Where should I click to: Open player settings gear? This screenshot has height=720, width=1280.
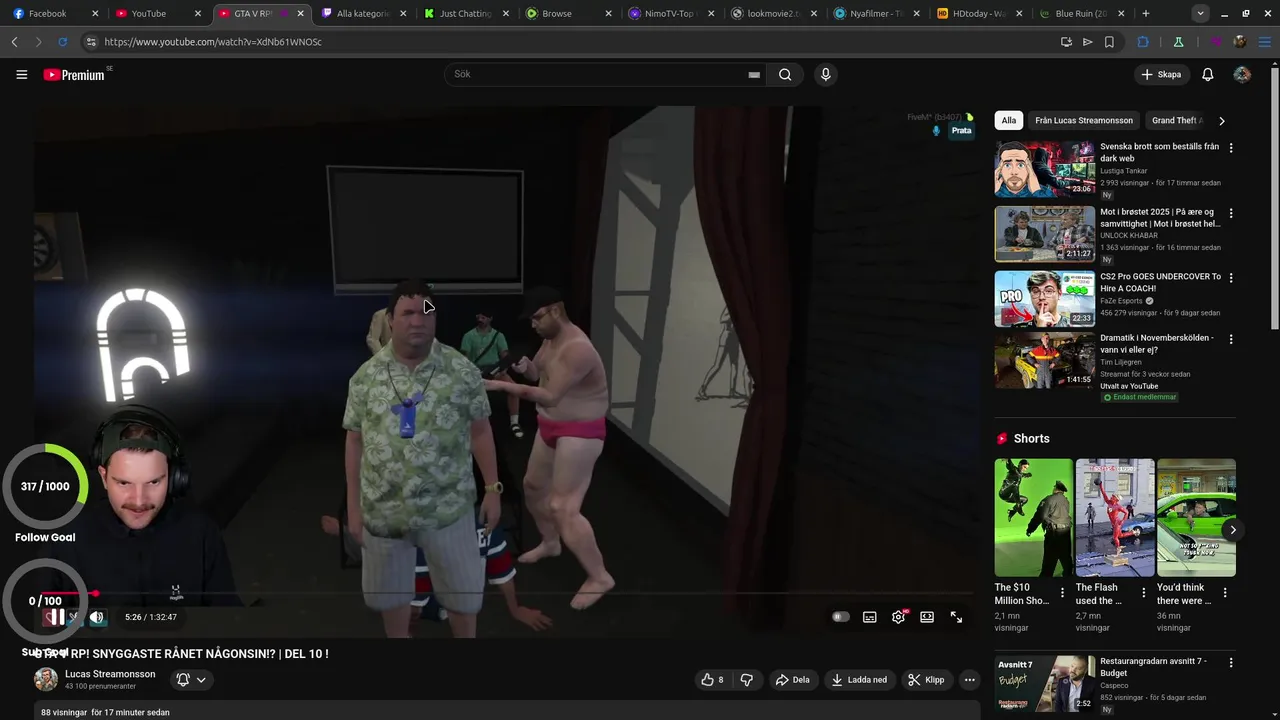coord(898,617)
